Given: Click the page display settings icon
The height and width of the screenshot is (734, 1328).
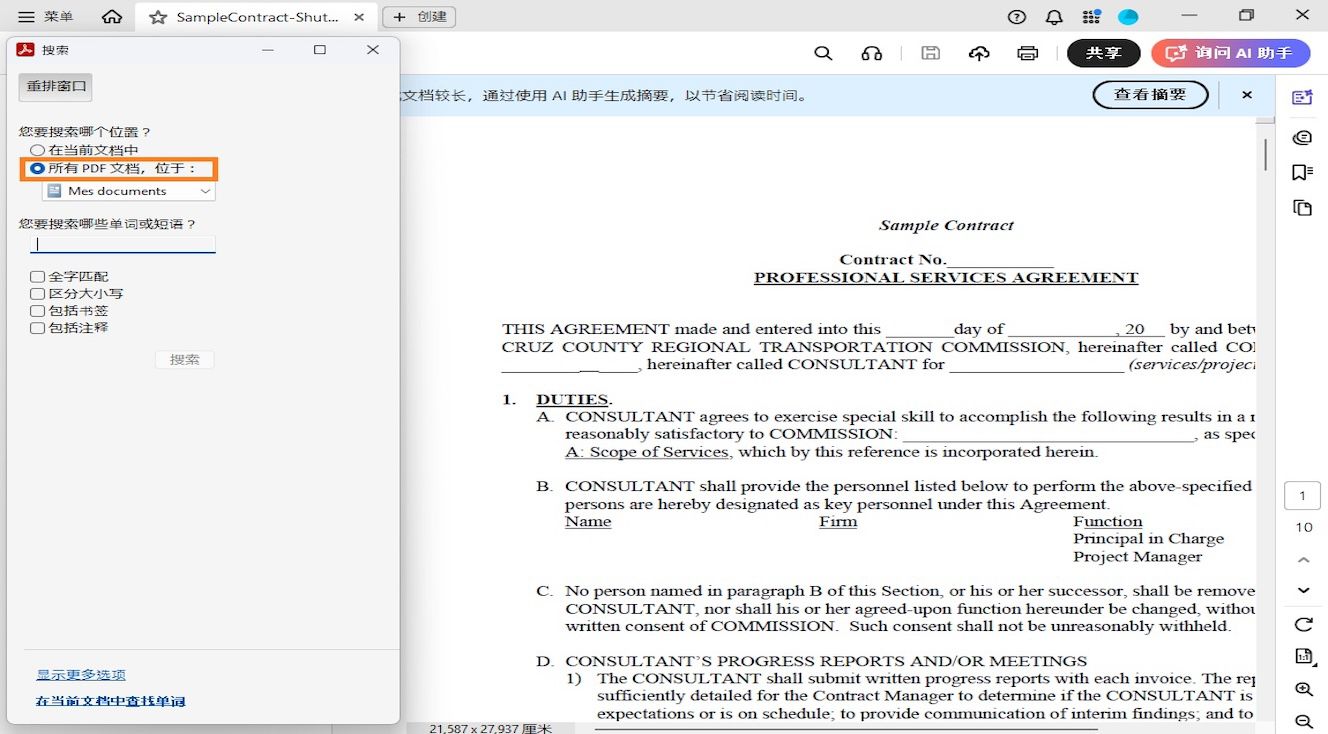Looking at the screenshot, I should click(1303, 657).
